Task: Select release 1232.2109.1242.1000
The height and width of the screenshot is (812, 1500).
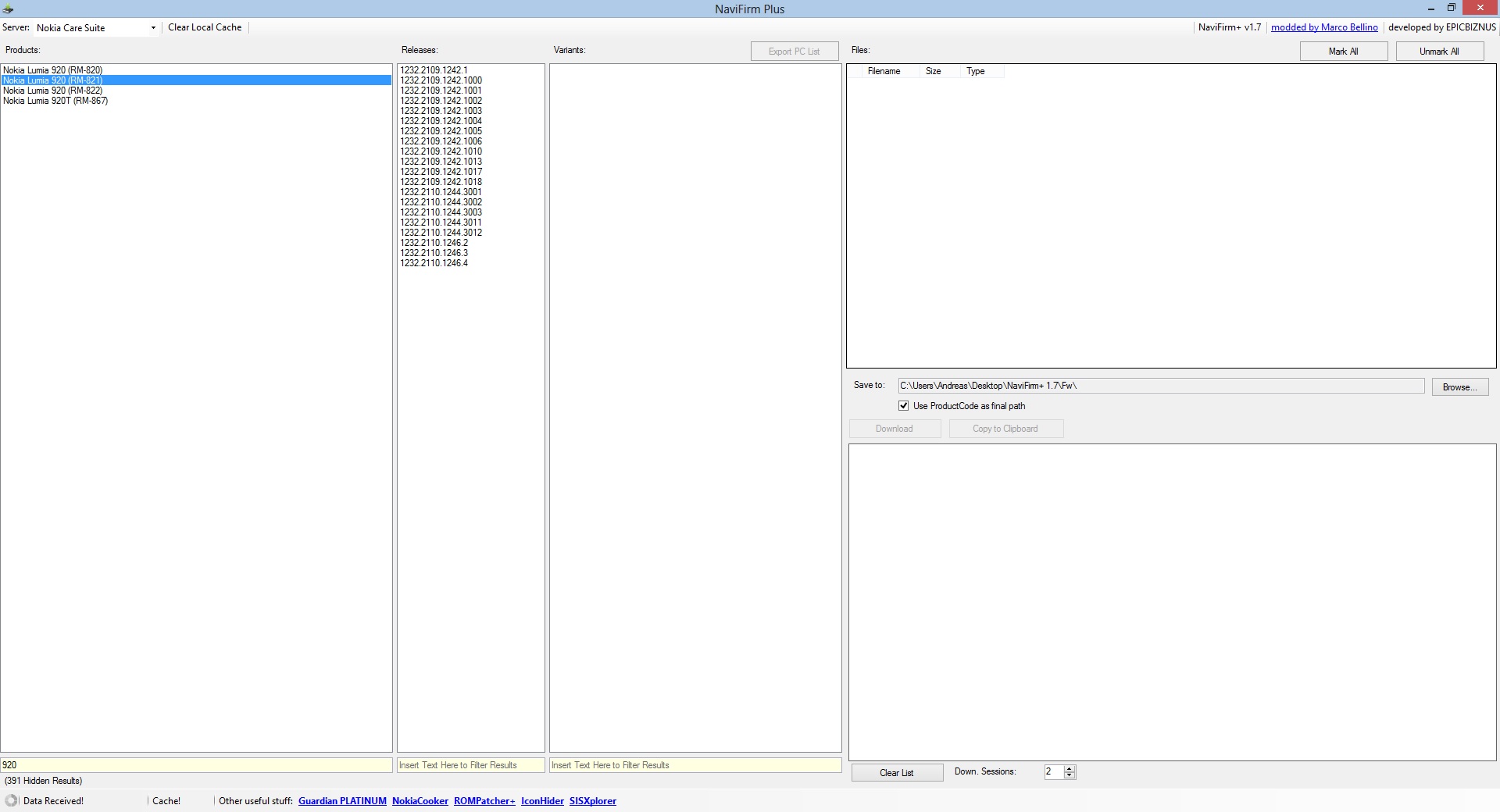Action: click(471, 80)
